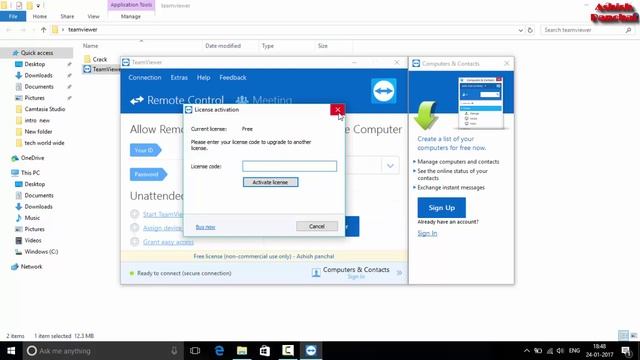Click the Computers & Contacts preview thumbnail

(481, 102)
